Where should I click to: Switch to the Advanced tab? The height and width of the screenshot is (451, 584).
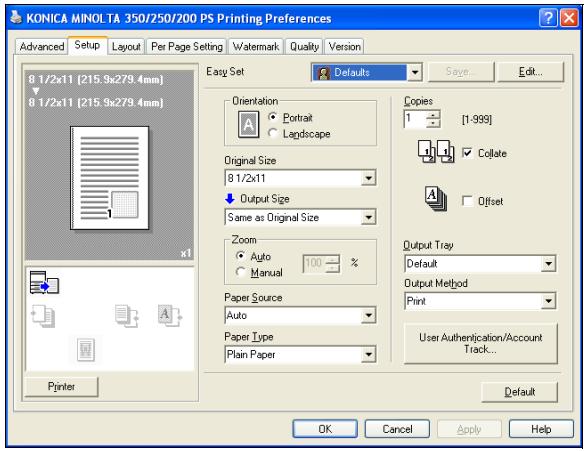pos(42,47)
